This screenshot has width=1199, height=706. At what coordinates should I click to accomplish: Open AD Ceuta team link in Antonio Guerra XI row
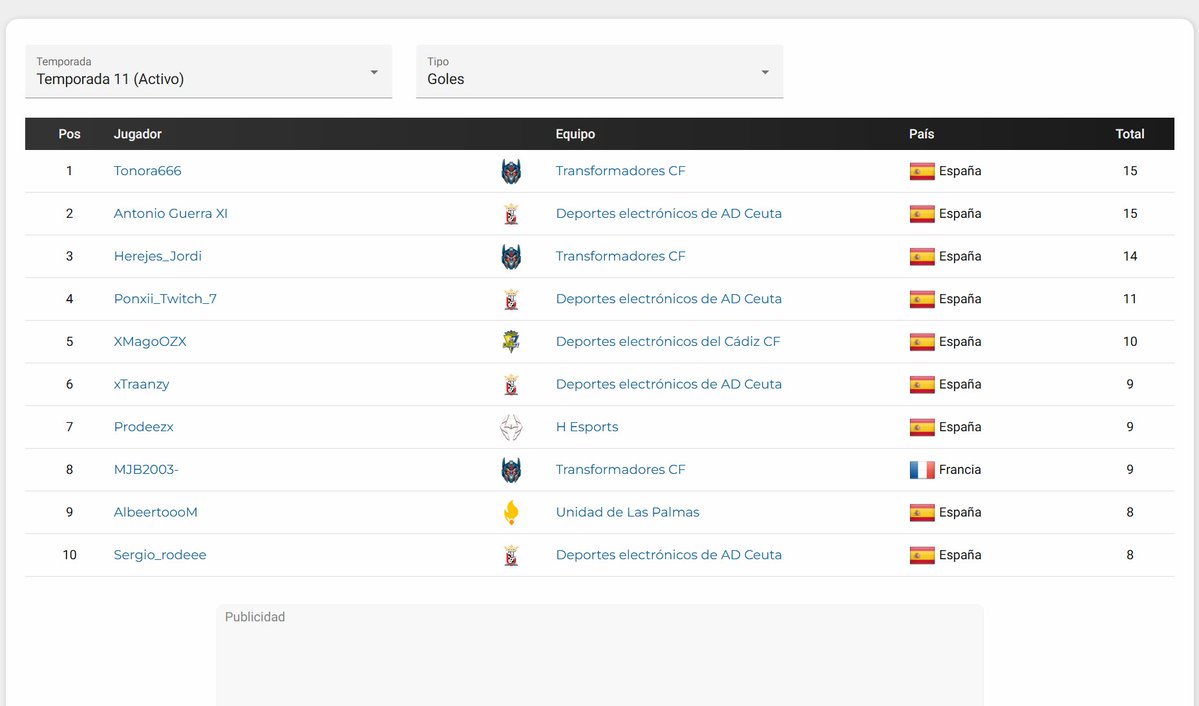pos(668,213)
